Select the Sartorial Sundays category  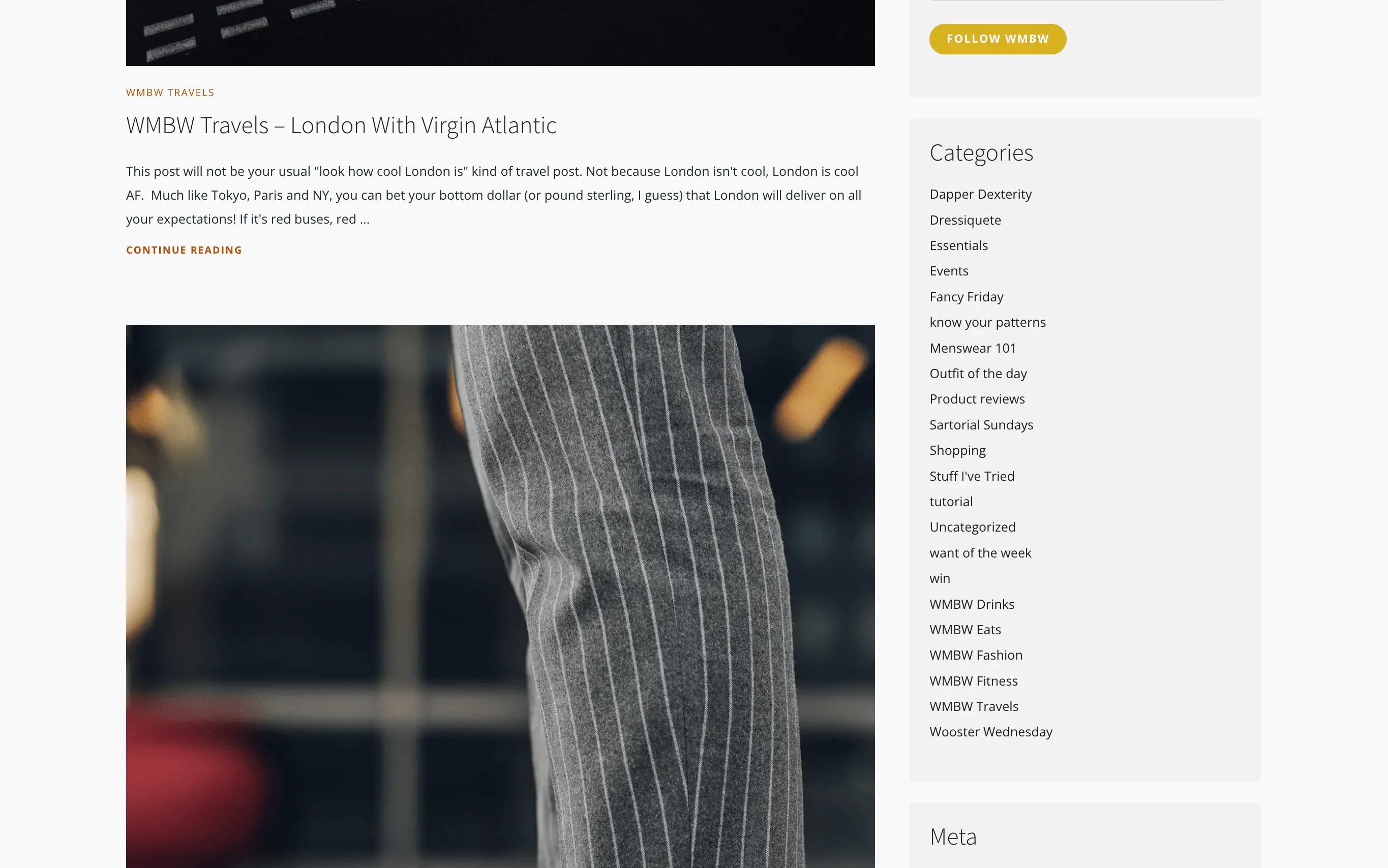click(x=981, y=424)
